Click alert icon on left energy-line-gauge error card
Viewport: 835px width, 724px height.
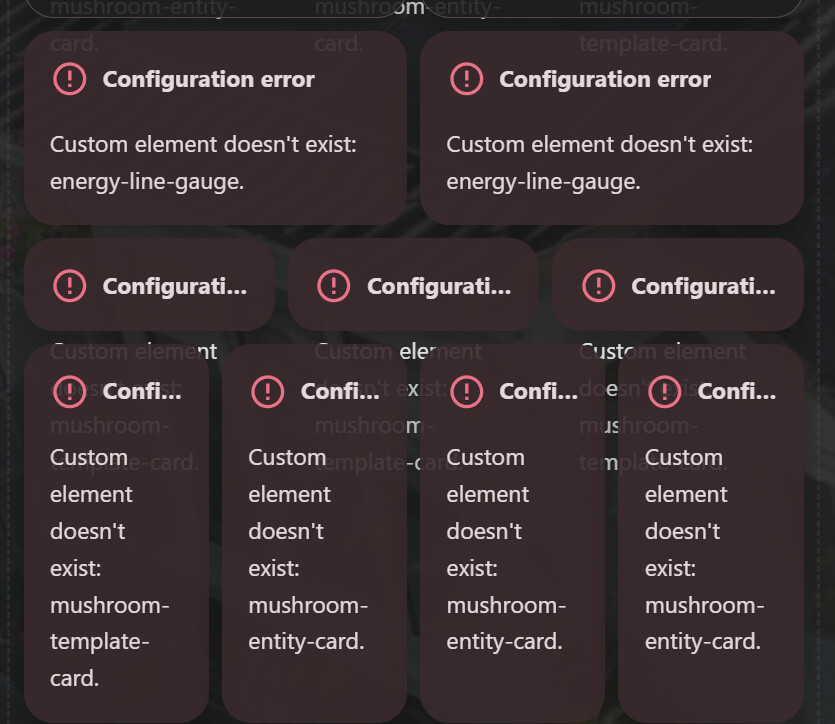(x=69, y=79)
